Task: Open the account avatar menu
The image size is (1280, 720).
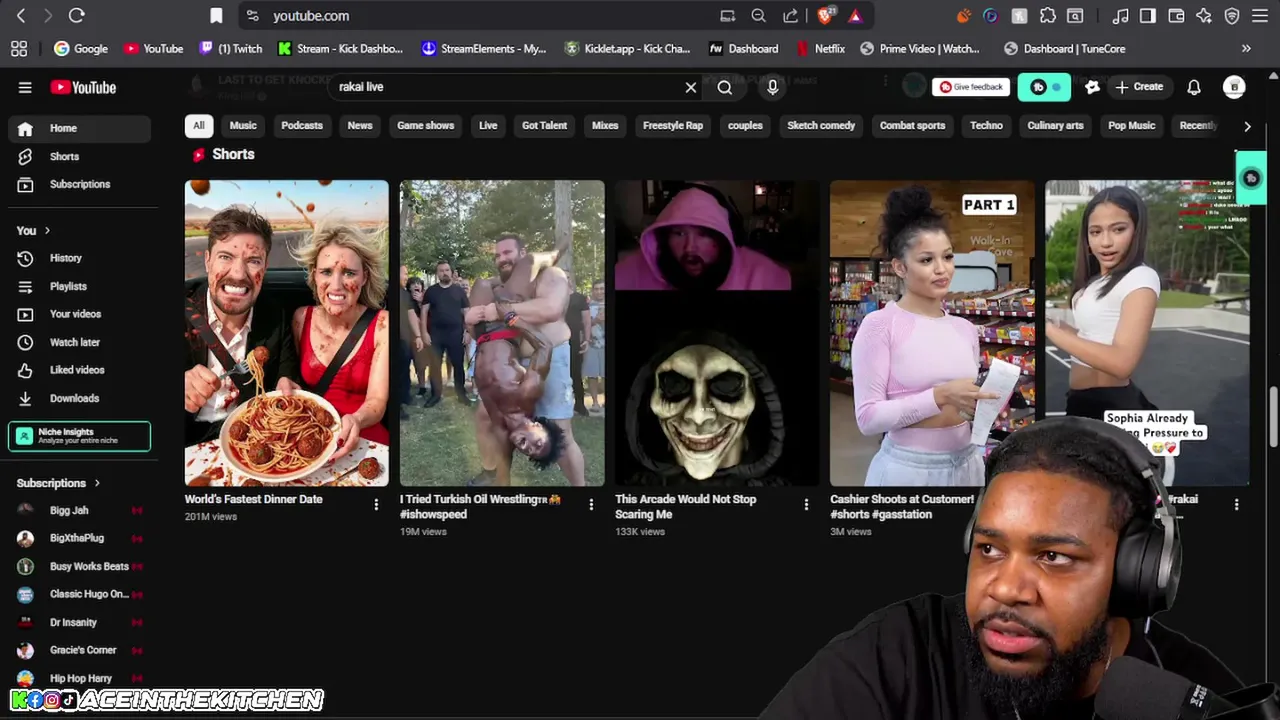Action: pos(1234,87)
